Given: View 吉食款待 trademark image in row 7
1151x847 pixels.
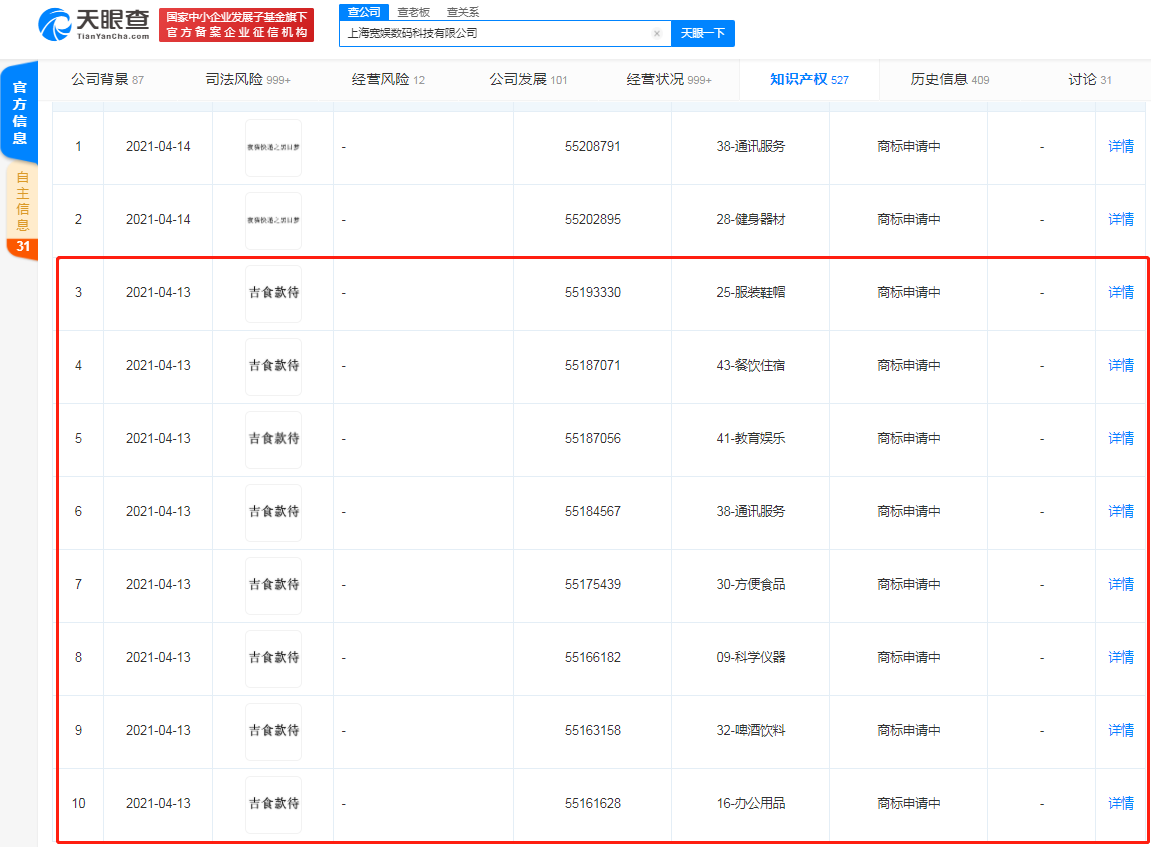Looking at the screenshot, I should [x=273, y=585].
